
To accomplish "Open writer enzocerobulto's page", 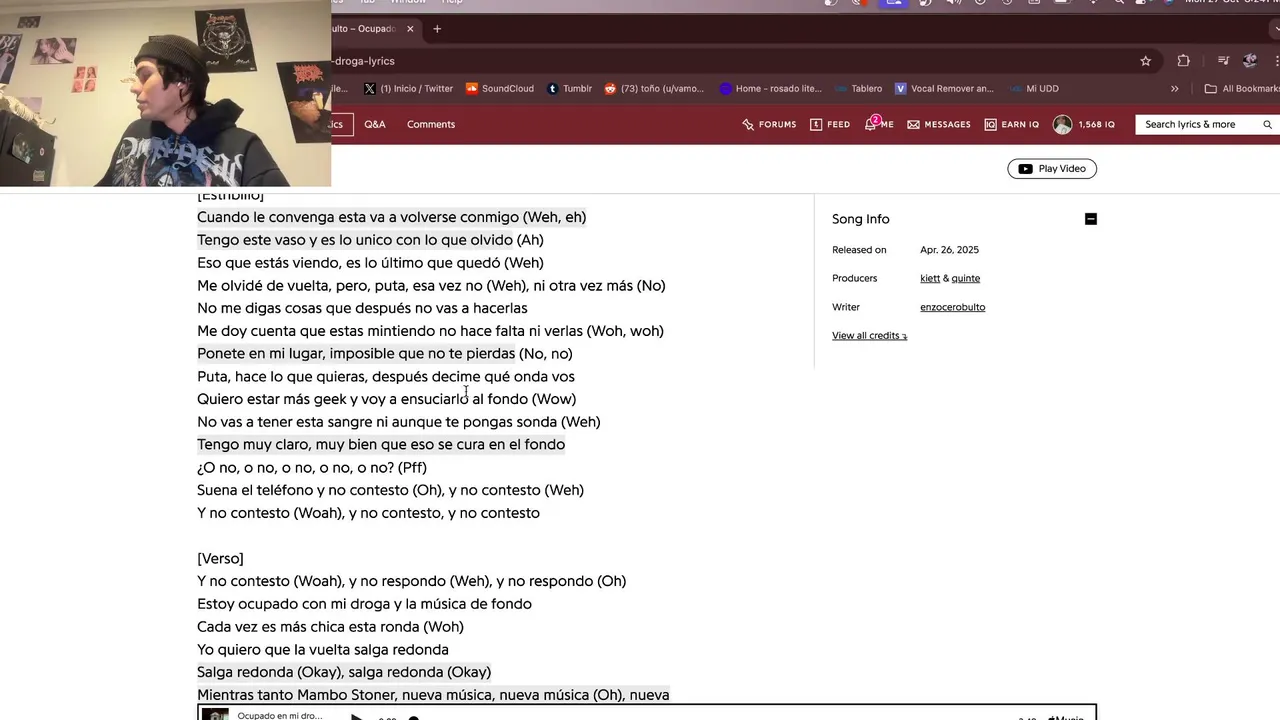I will (953, 308).
